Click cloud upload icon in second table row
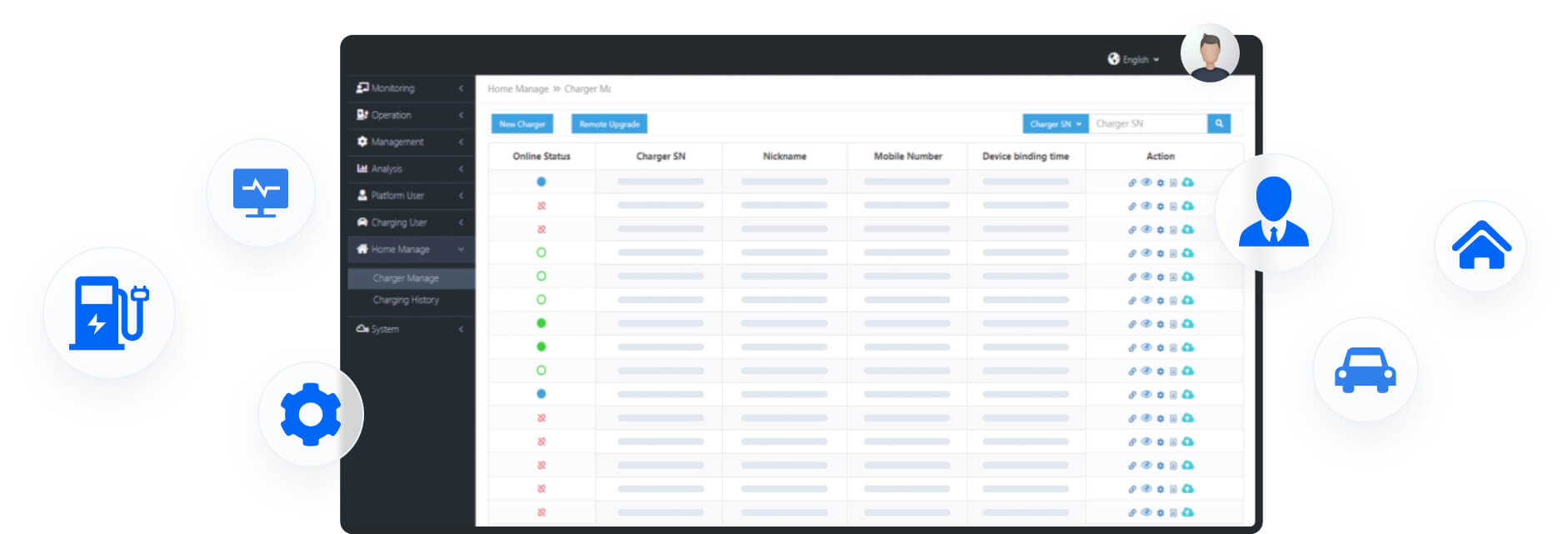 (1188, 206)
